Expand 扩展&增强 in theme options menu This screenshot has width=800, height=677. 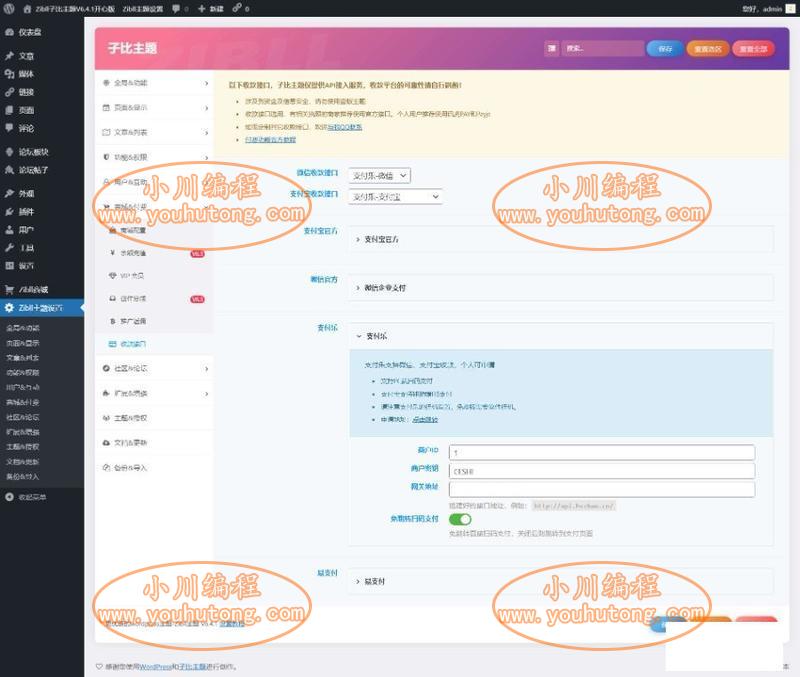point(154,393)
